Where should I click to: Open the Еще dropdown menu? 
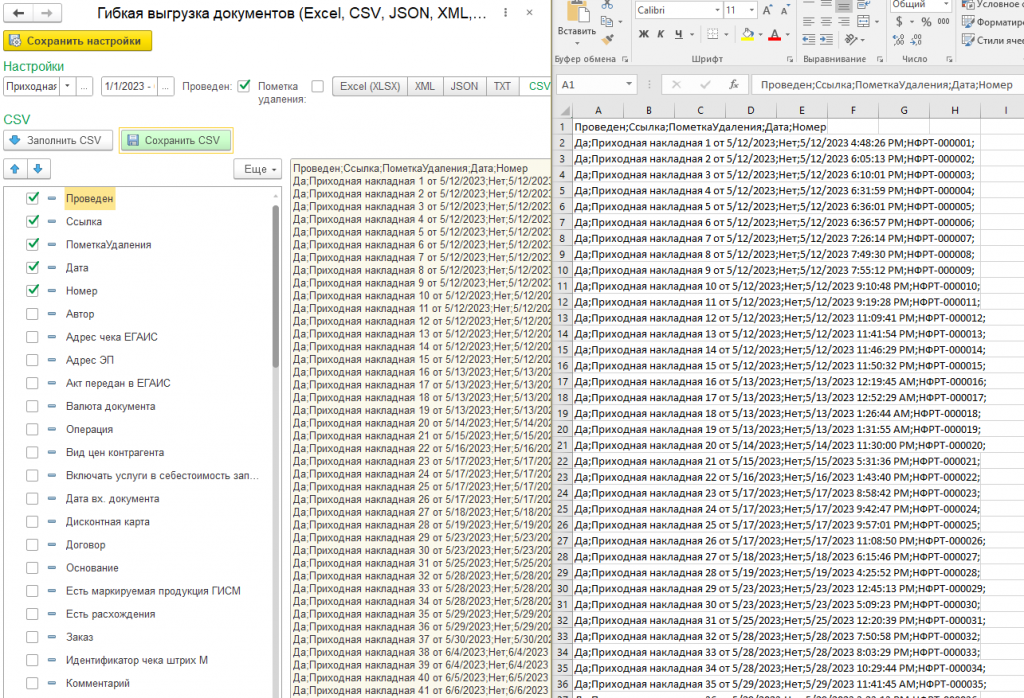click(x=258, y=169)
